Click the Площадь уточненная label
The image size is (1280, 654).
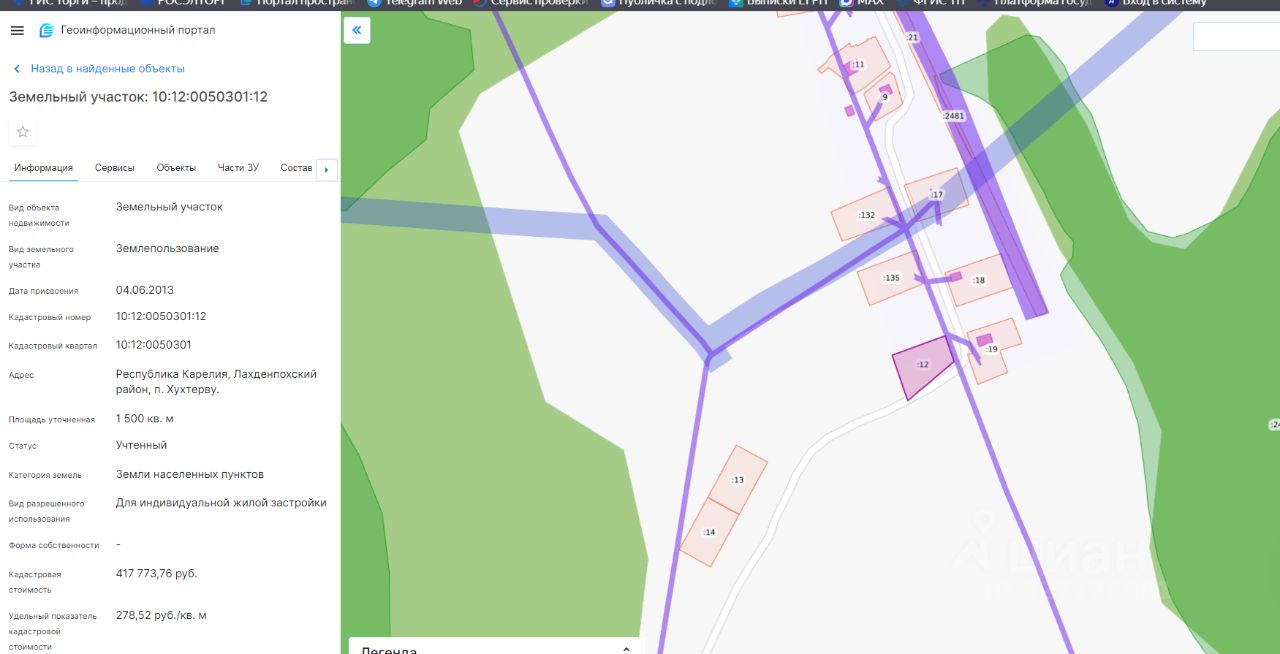click(52, 420)
